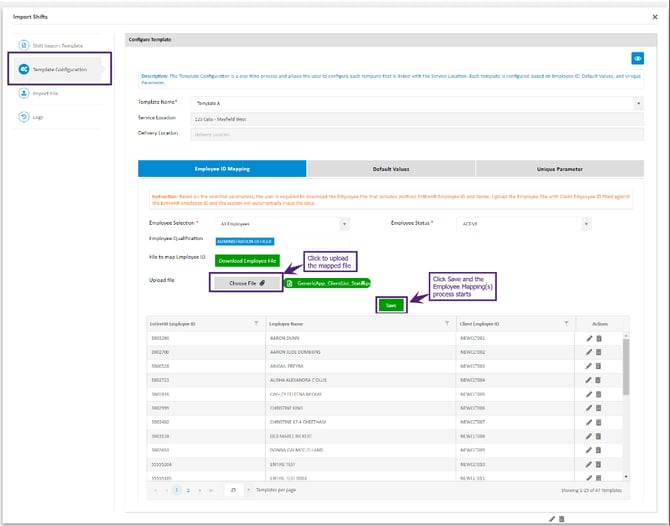Switch to Default Values tab
670x526 pixels.
point(391,169)
